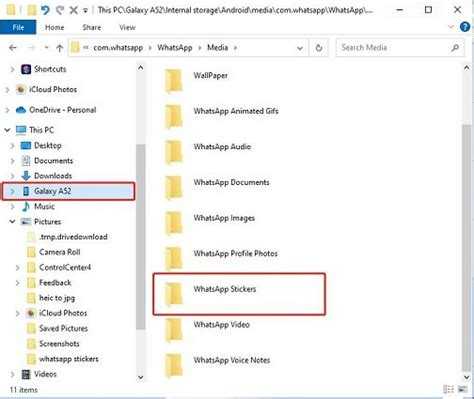Select OneDrive - Personal in navigation pane
The image size is (474, 399).
click(x=63, y=110)
